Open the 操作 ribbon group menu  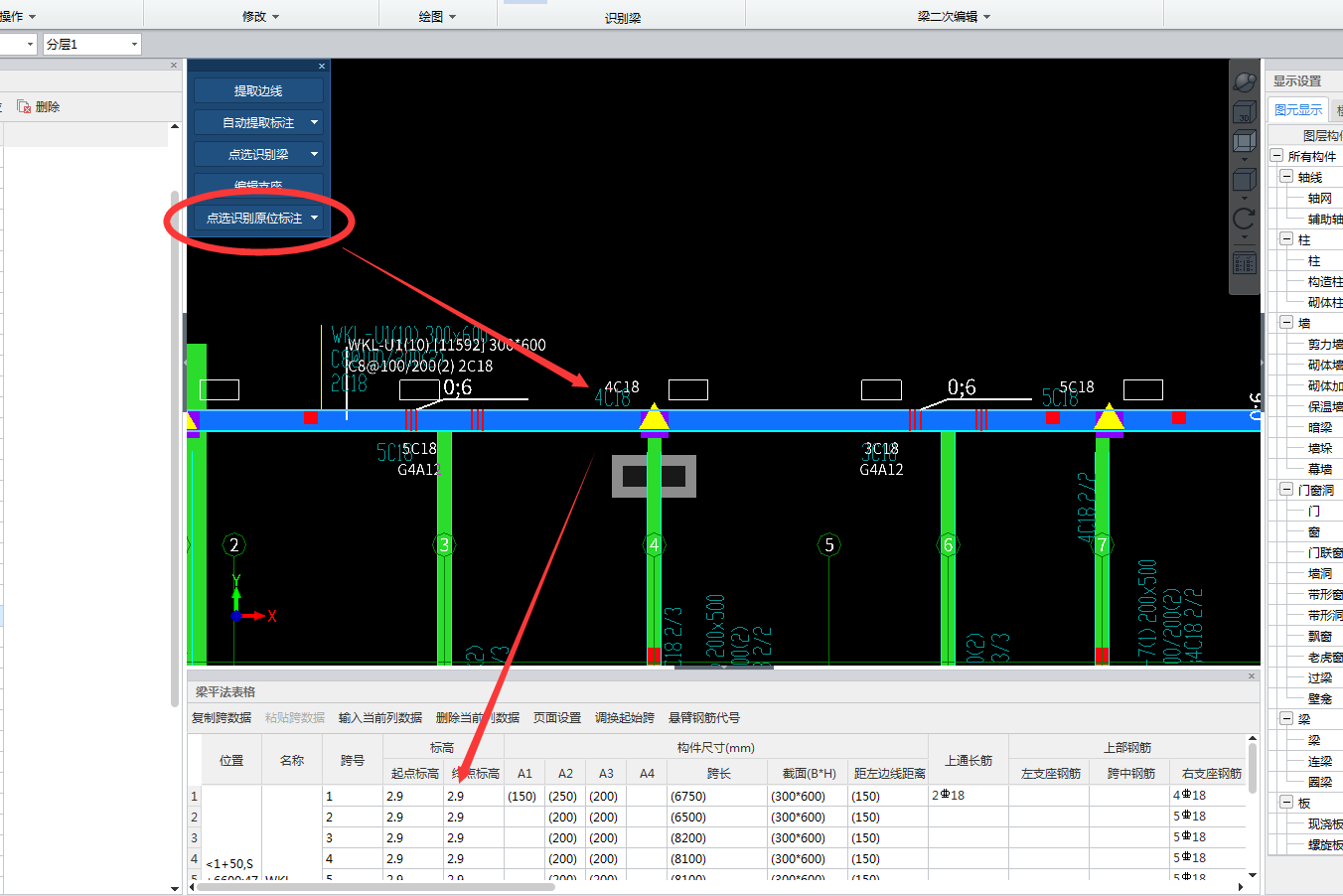coord(17,16)
